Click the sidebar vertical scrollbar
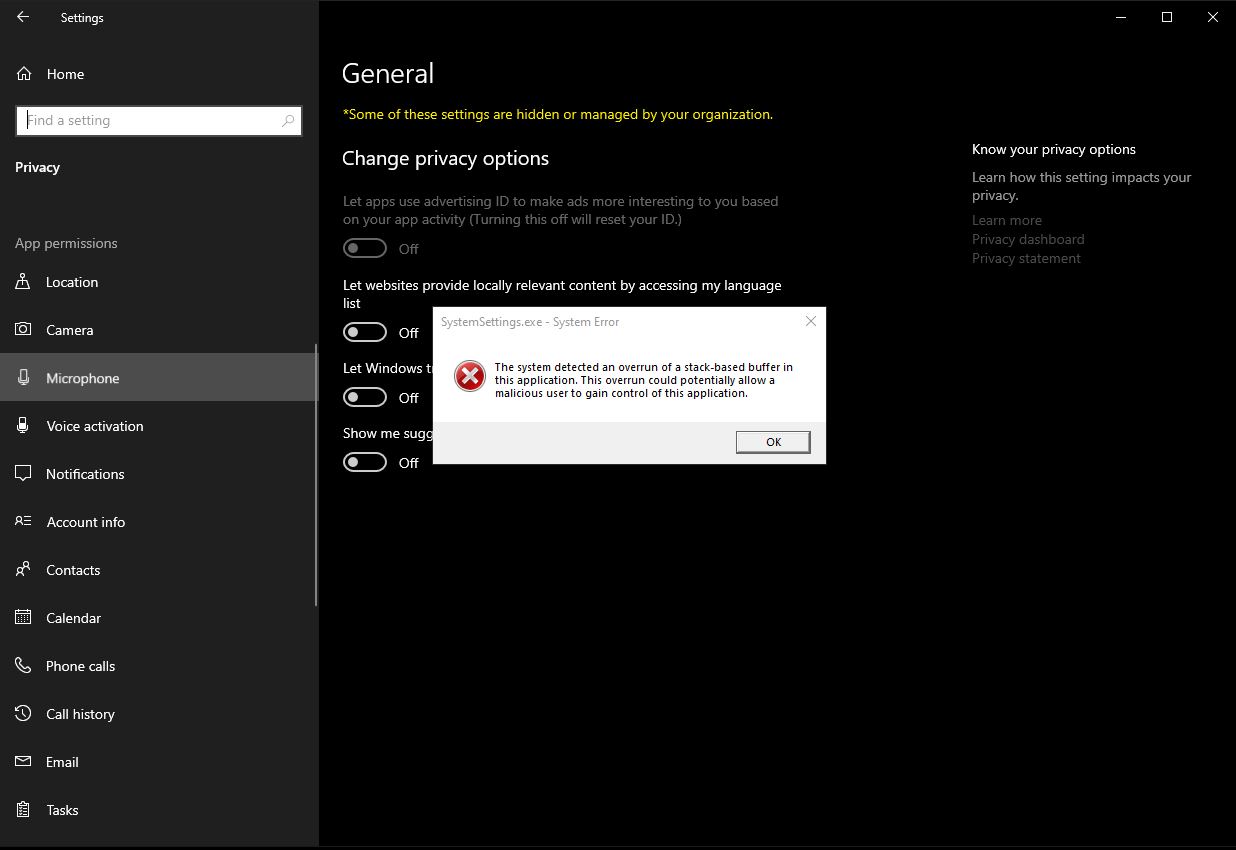Screen dimensions: 1236x850 coord(316,475)
